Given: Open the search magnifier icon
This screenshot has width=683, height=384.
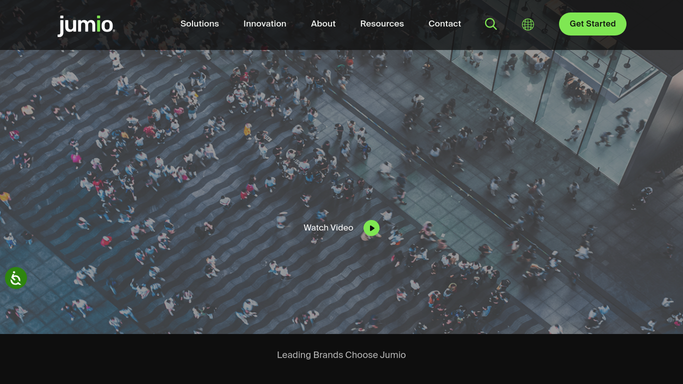Looking at the screenshot, I should [490, 24].
